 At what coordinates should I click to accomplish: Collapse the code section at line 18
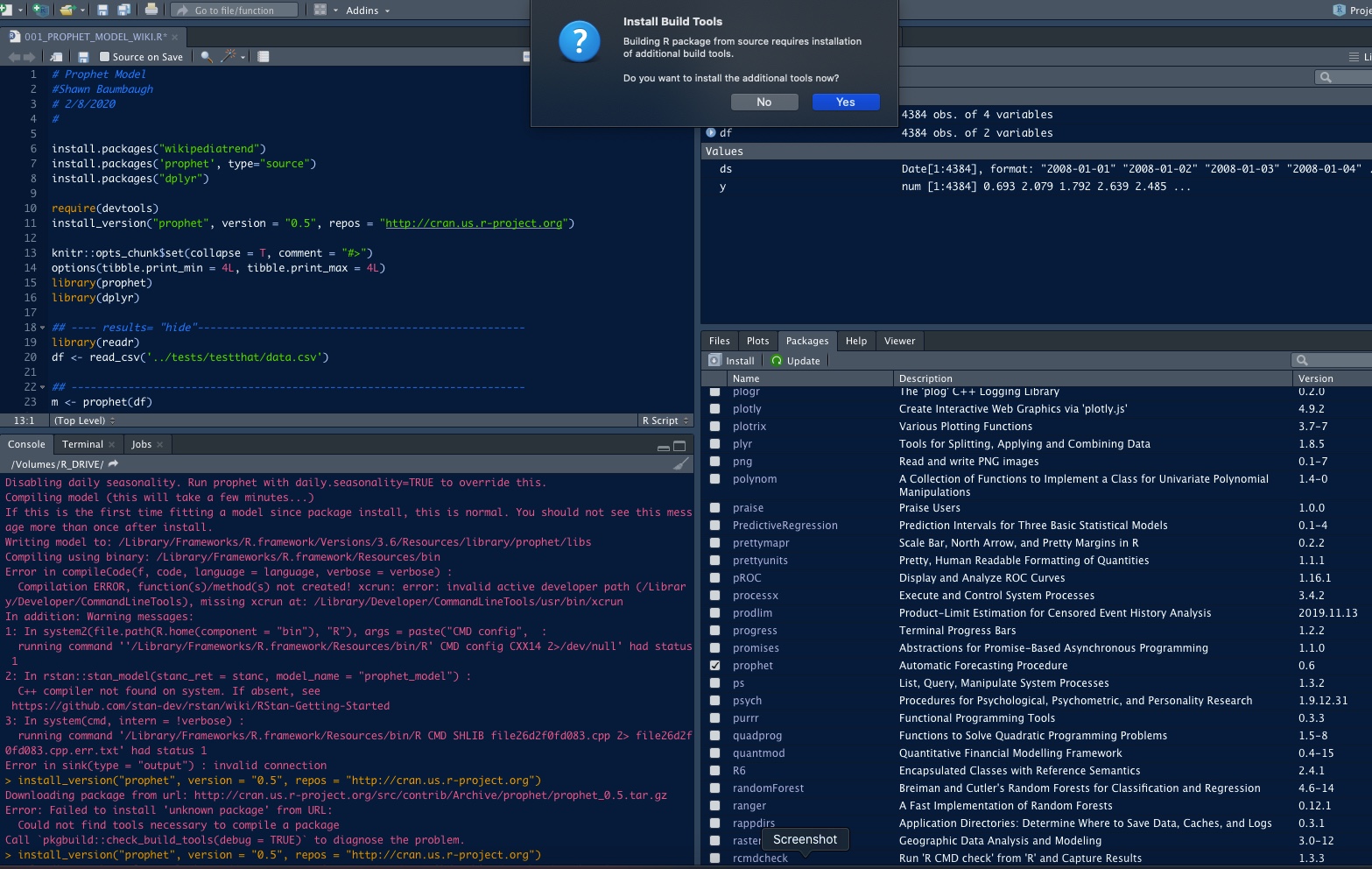tap(42, 328)
